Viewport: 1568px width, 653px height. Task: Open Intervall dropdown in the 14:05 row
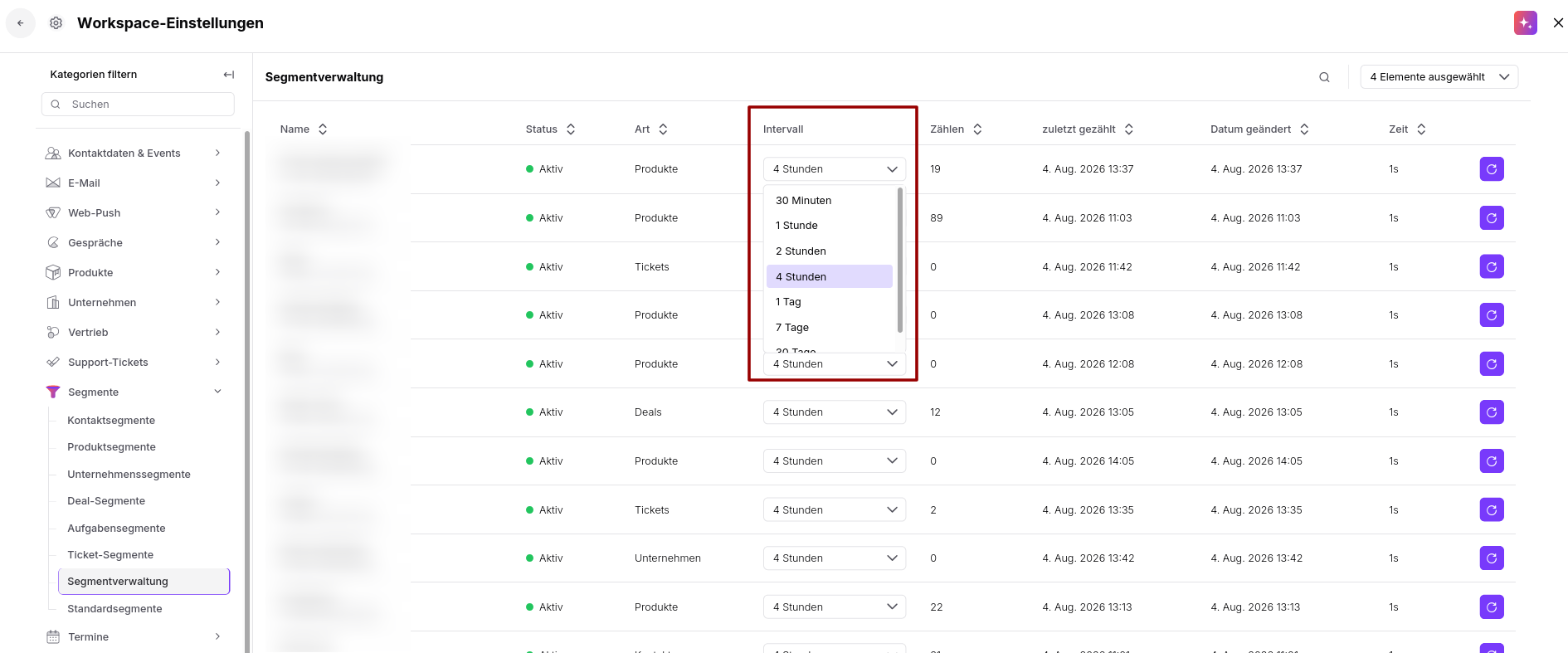pyautogui.click(x=835, y=461)
